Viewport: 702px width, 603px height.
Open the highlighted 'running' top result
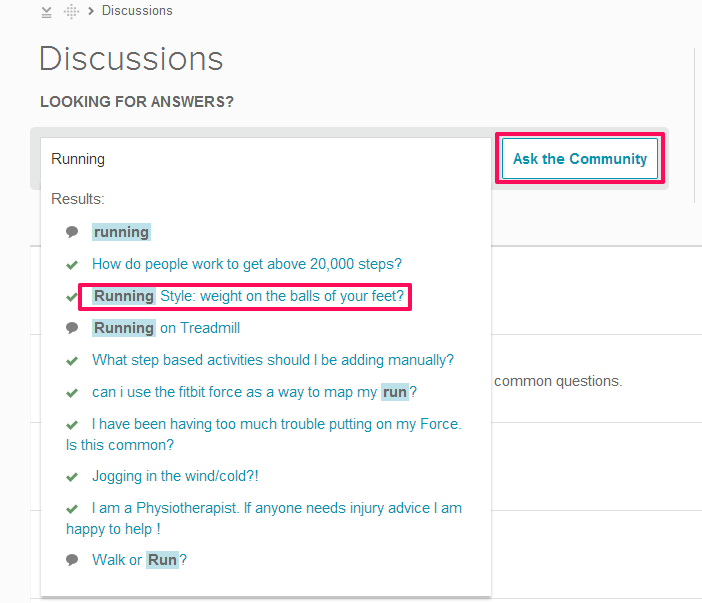click(121, 232)
